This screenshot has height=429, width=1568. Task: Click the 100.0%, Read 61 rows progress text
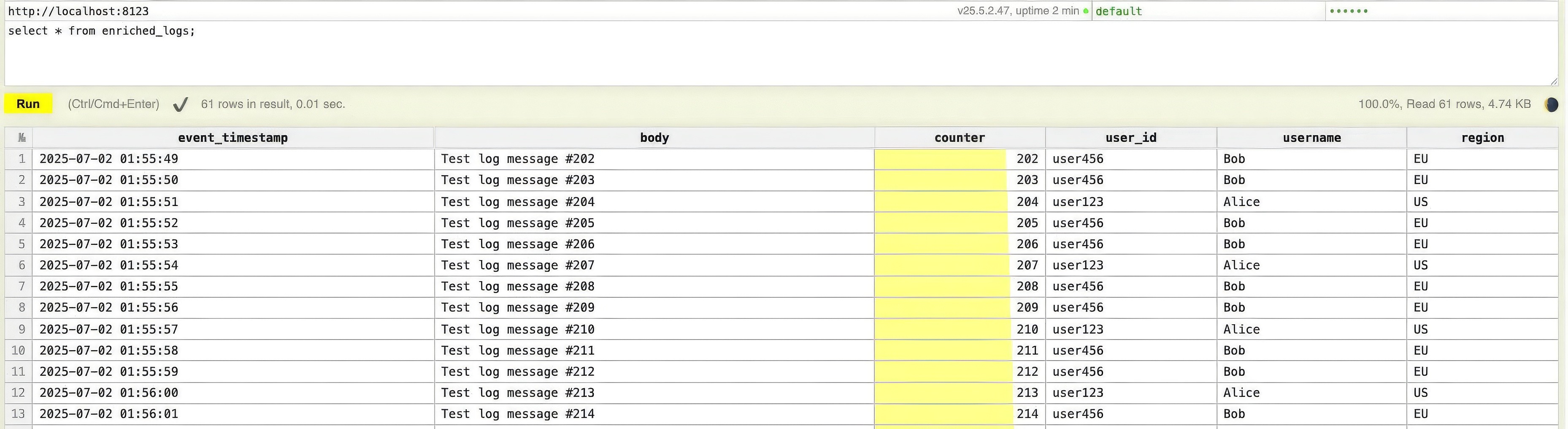1444,104
